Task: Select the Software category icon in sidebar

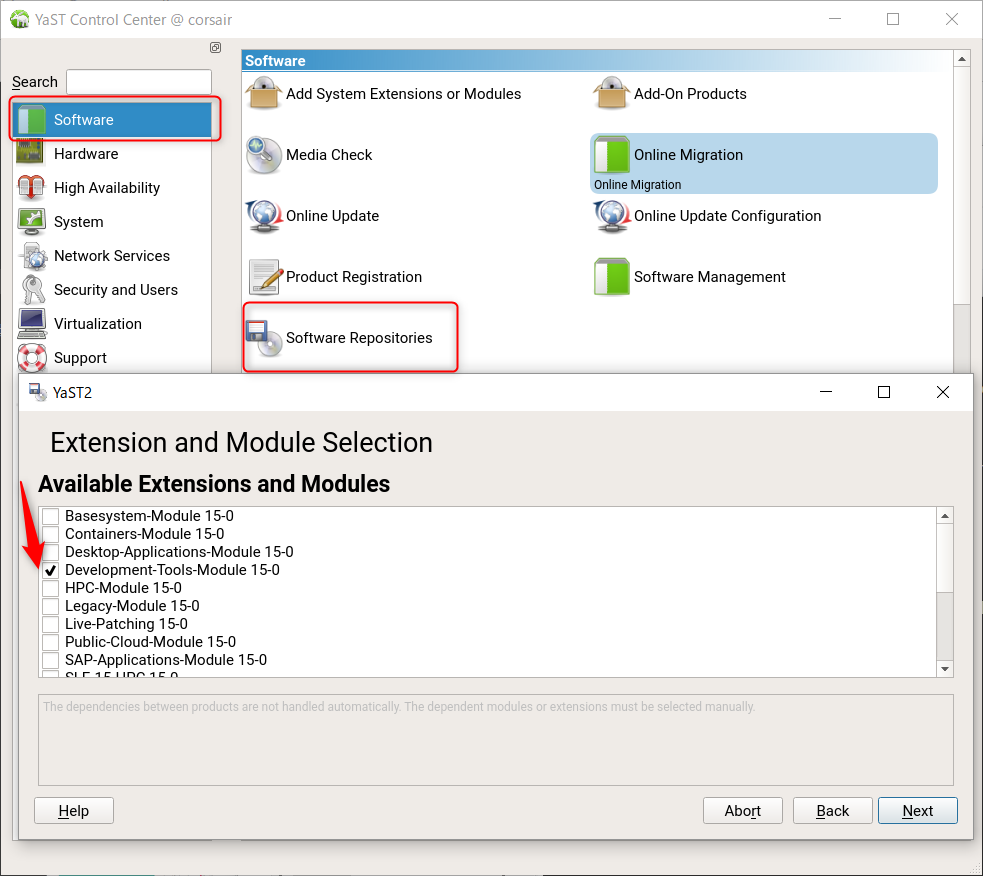Action: point(31,119)
